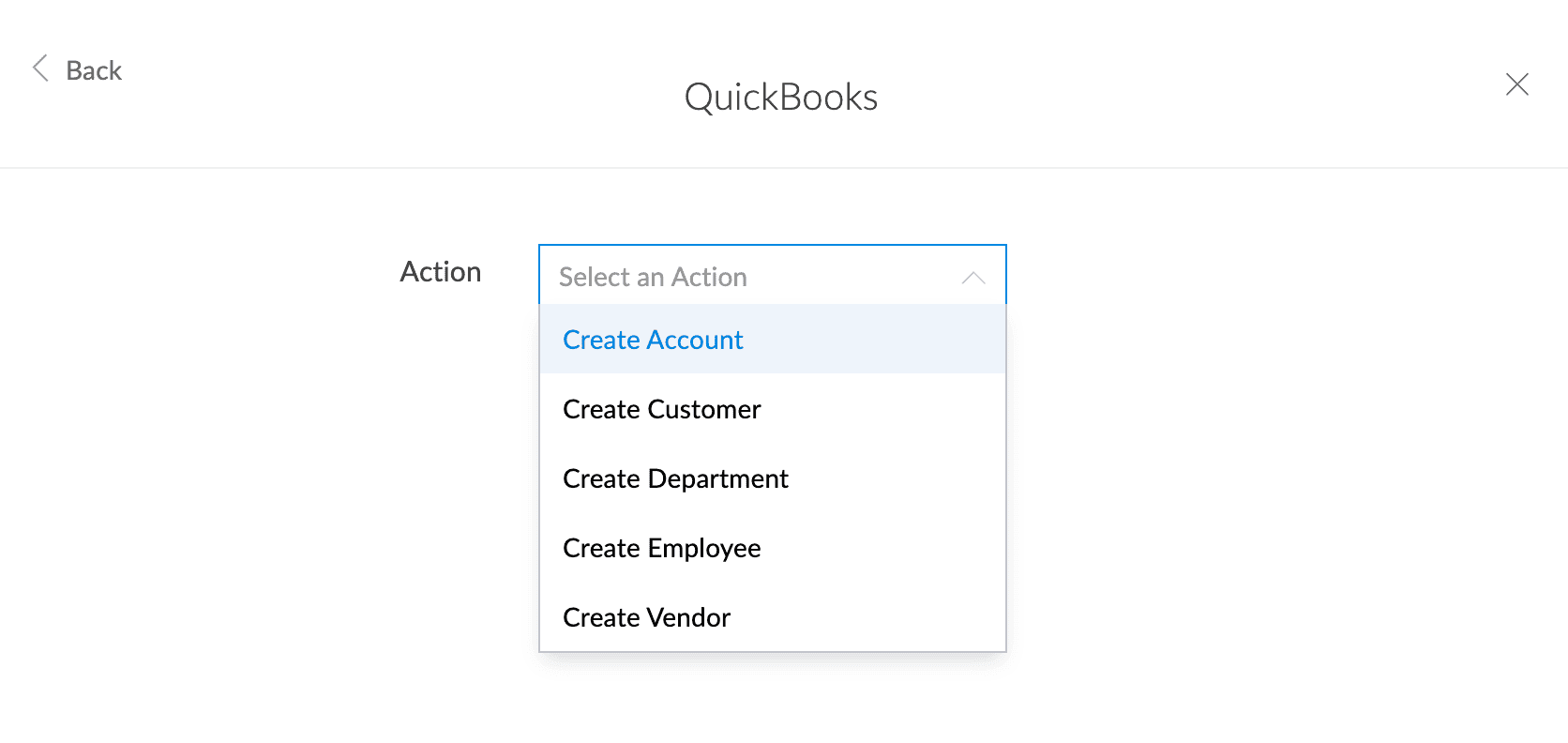
Task: Dismiss the panel via top-right cross icon
Action: (1516, 84)
